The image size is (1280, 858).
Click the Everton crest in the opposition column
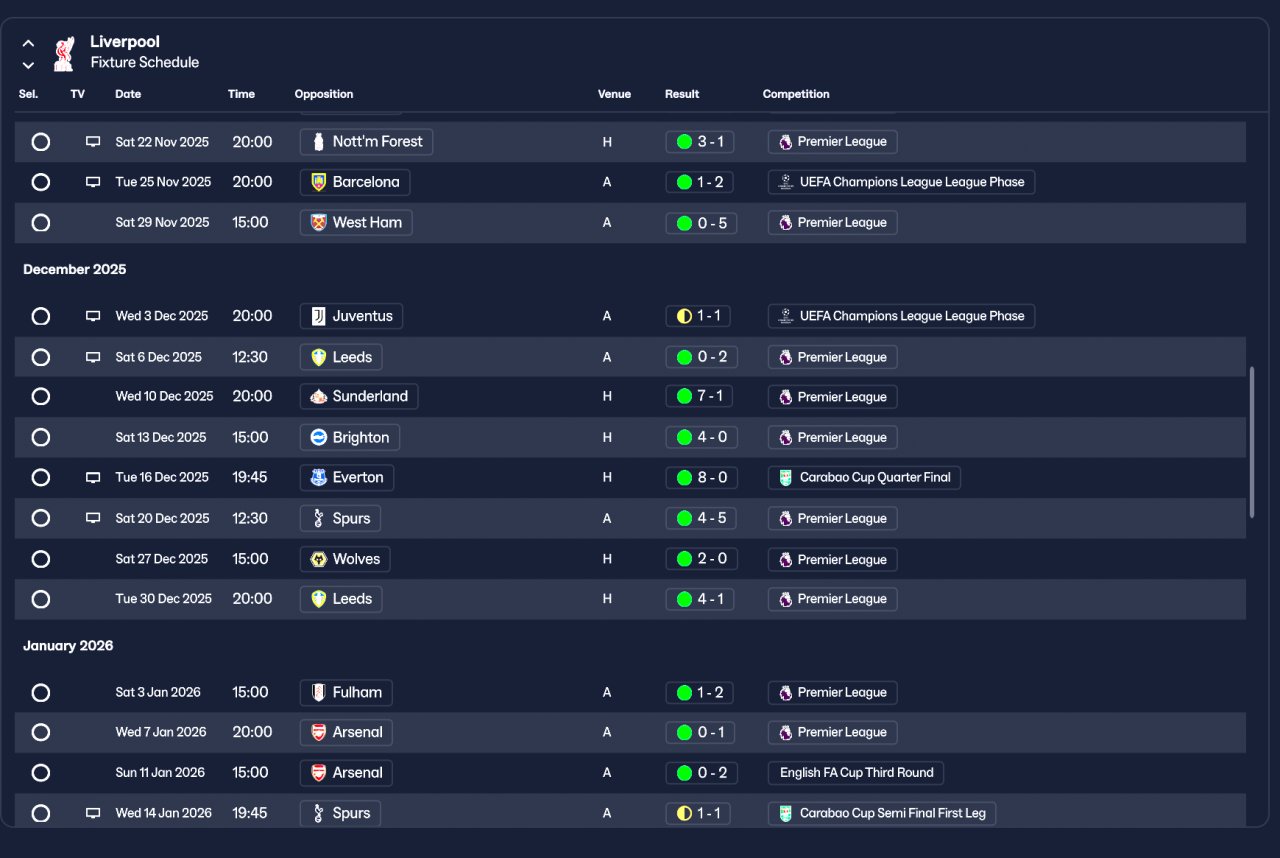tap(319, 478)
